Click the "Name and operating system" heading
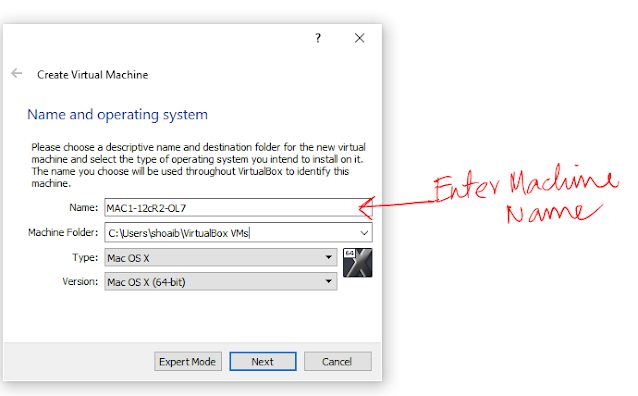Image resolution: width=638 pixels, height=396 pixels. pos(118,115)
